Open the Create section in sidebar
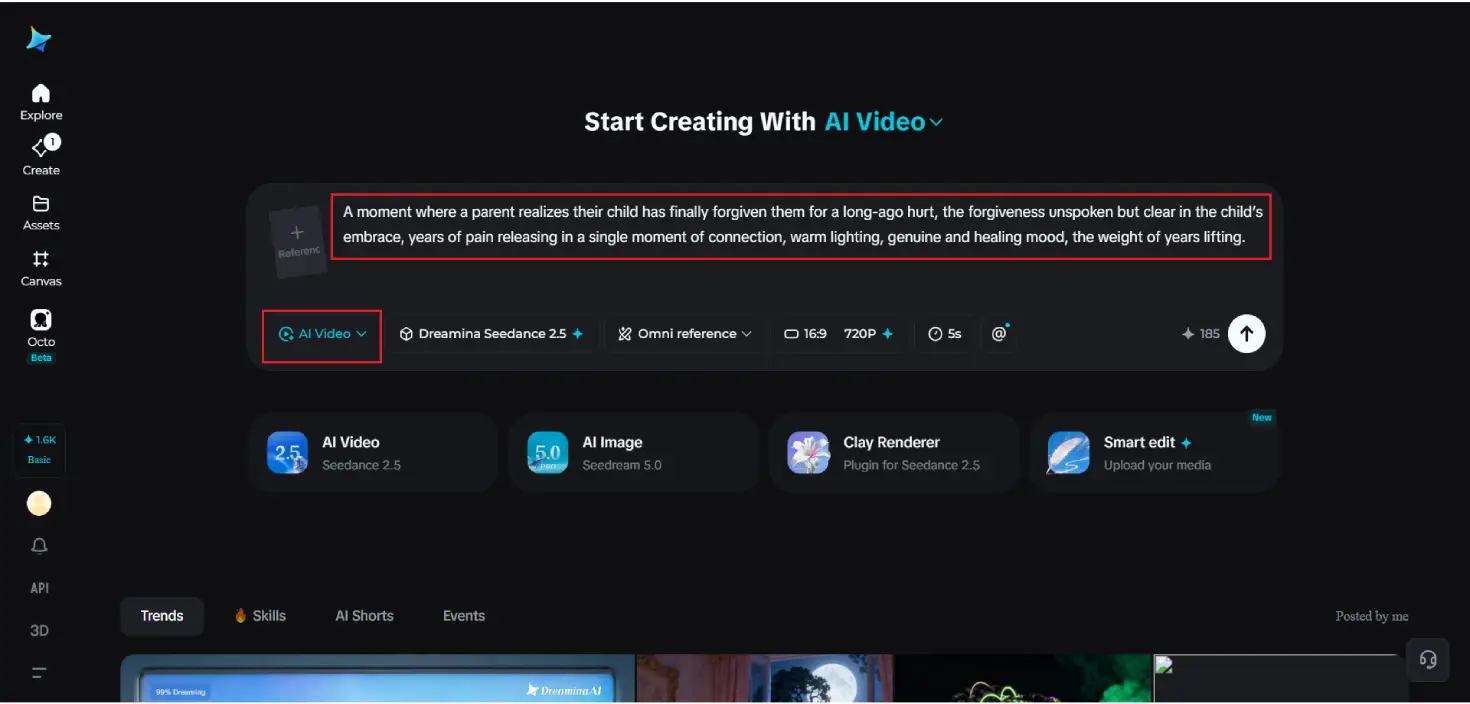This screenshot has width=1470, height=704. 41,157
